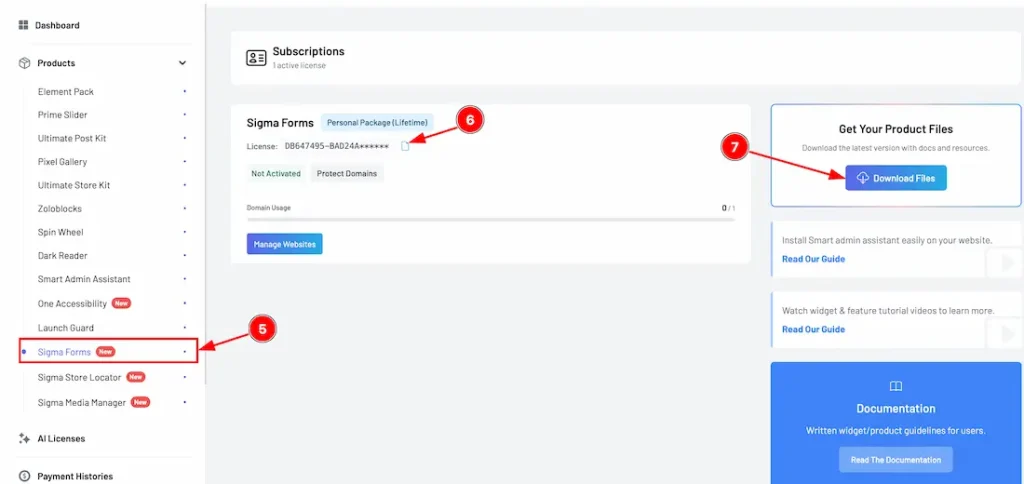Click the Manage Websites button
Screen dimensions: 1024x484
285,244
